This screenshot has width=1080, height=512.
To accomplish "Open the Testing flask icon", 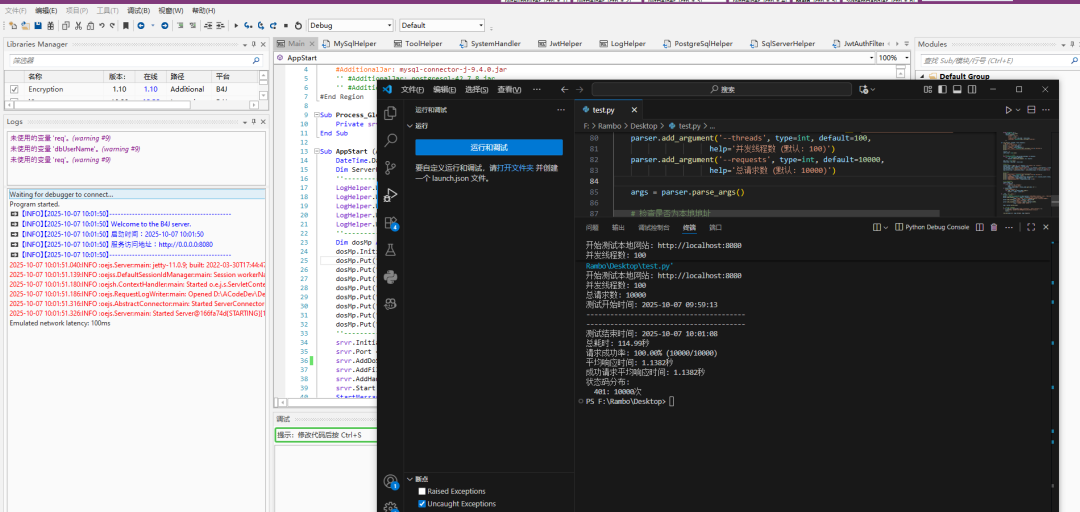I will pos(391,250).
